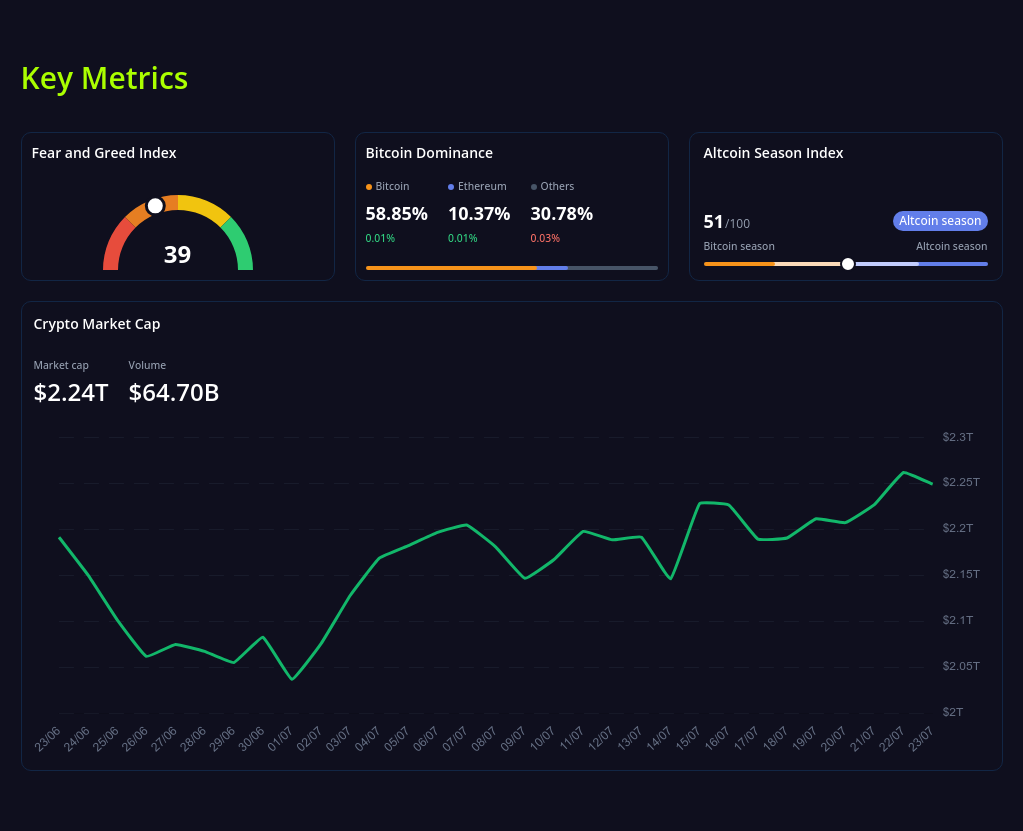Select the $64.70B volume figure

[x=174, y=393]
